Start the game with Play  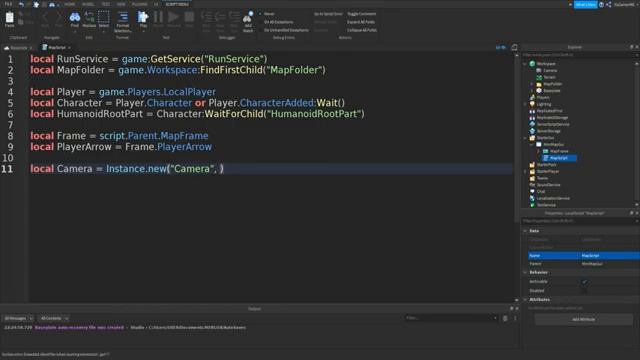tap(143, 18)
